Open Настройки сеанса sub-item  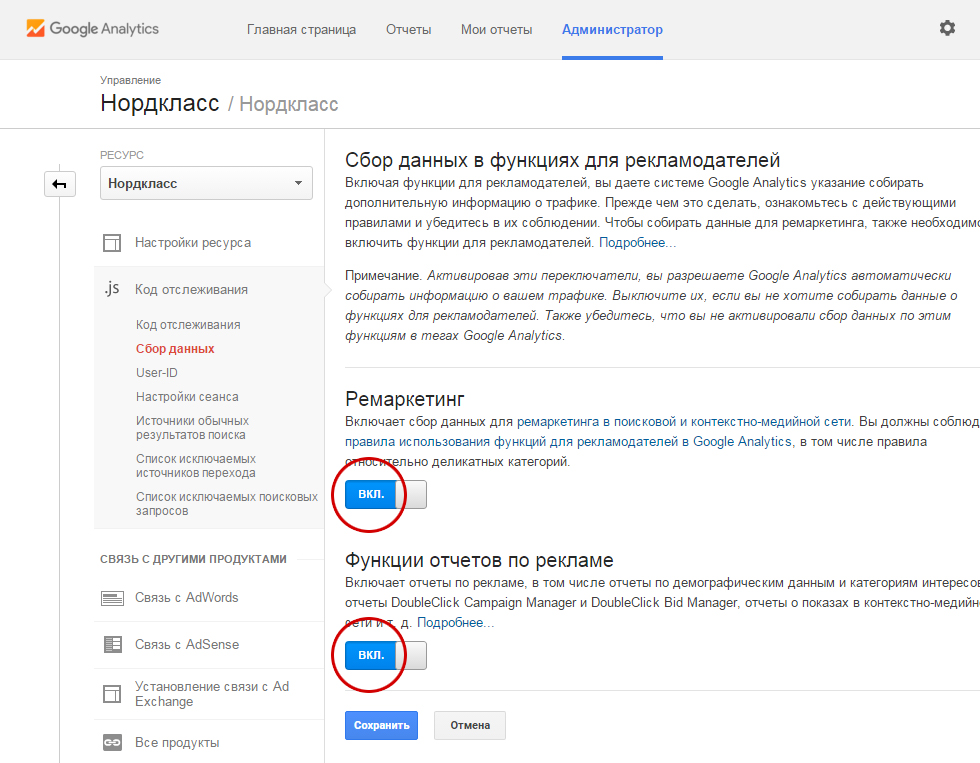click(188, 397)
